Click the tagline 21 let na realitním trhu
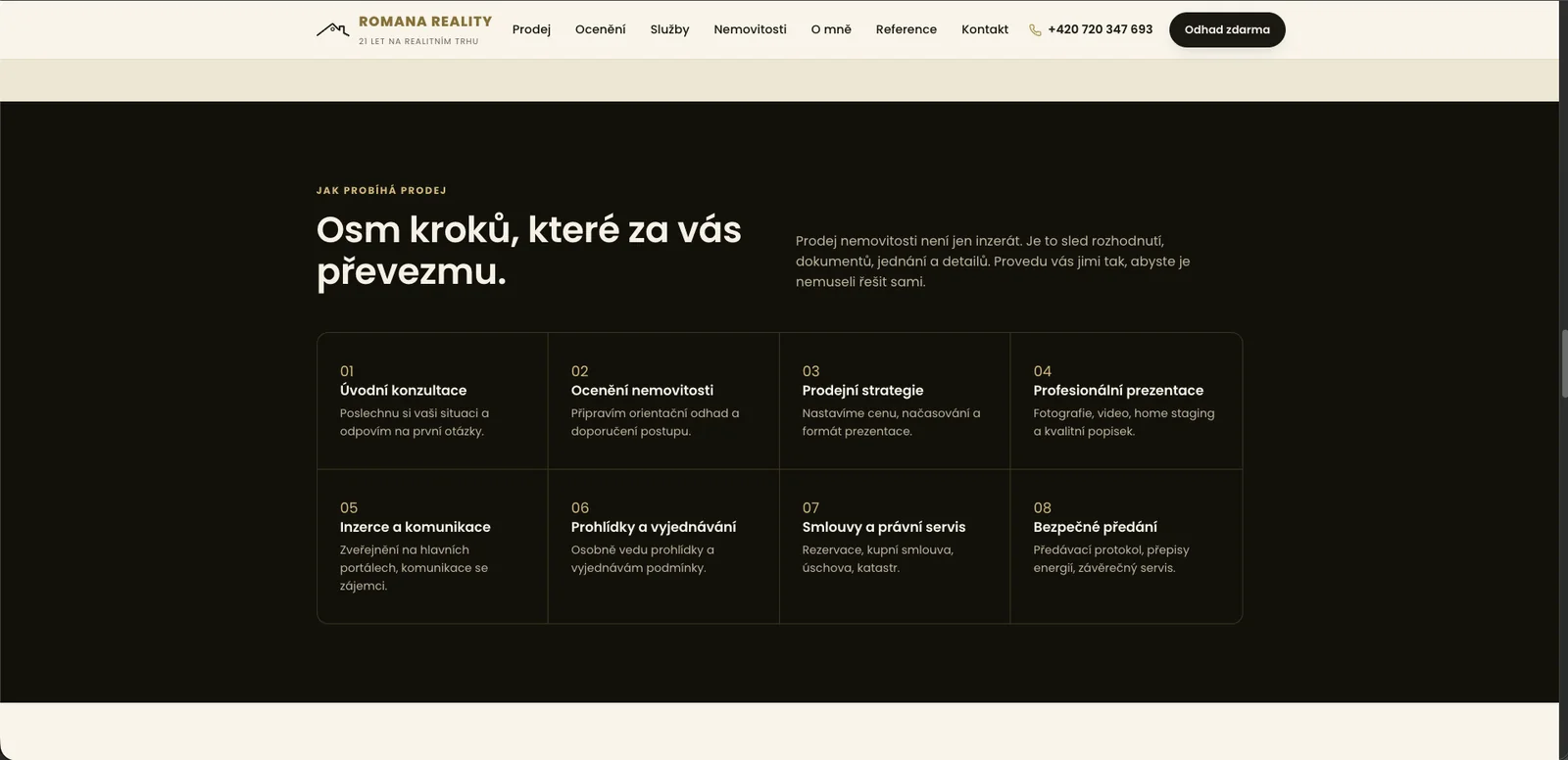Screen dimensions: 1568x760 point(418,41)
